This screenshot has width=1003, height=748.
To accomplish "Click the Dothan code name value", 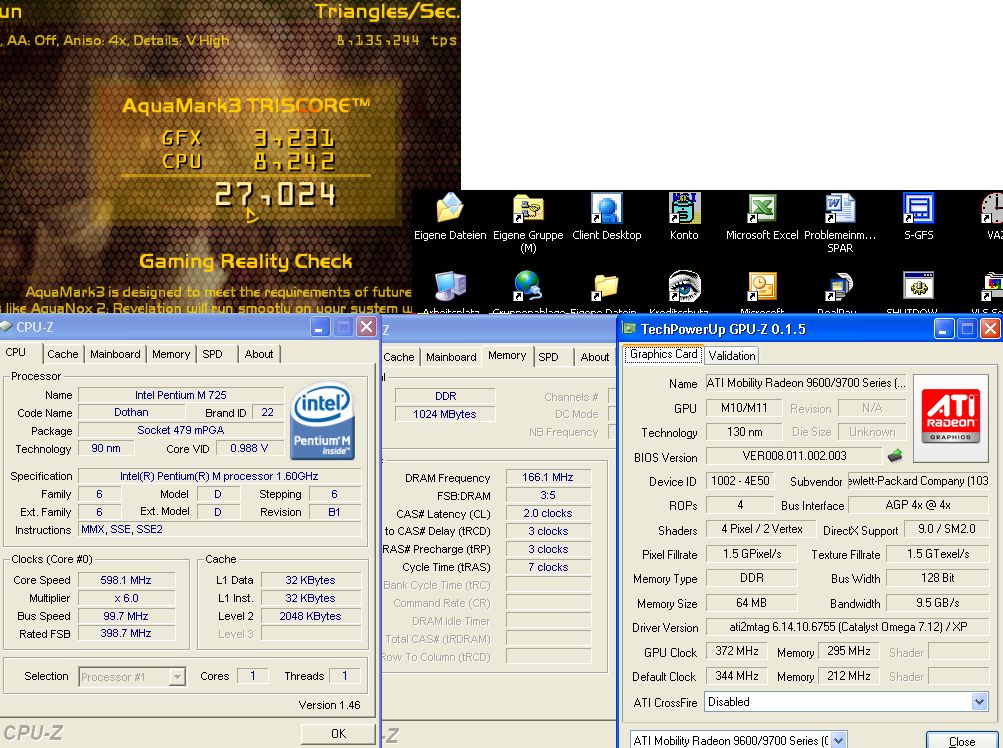I will [131, 412].
